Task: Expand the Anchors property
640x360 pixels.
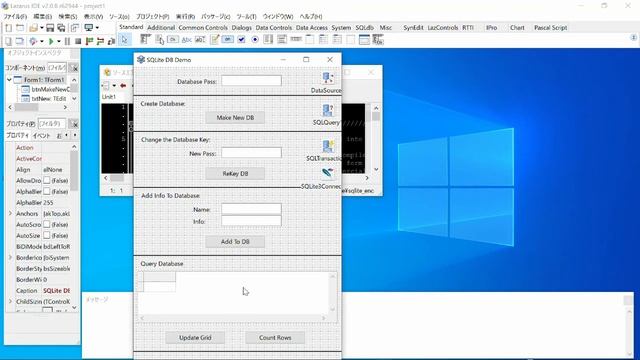Action: click(x=10, y=213)
